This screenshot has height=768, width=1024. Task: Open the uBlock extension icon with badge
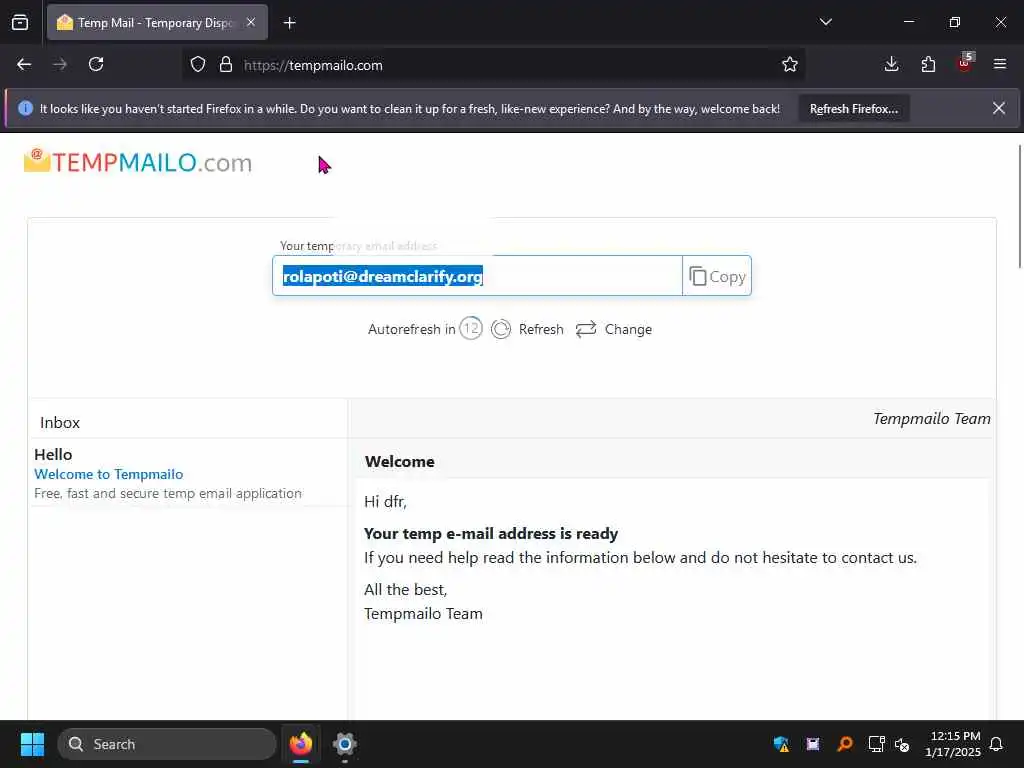click(x=965, y=63)
